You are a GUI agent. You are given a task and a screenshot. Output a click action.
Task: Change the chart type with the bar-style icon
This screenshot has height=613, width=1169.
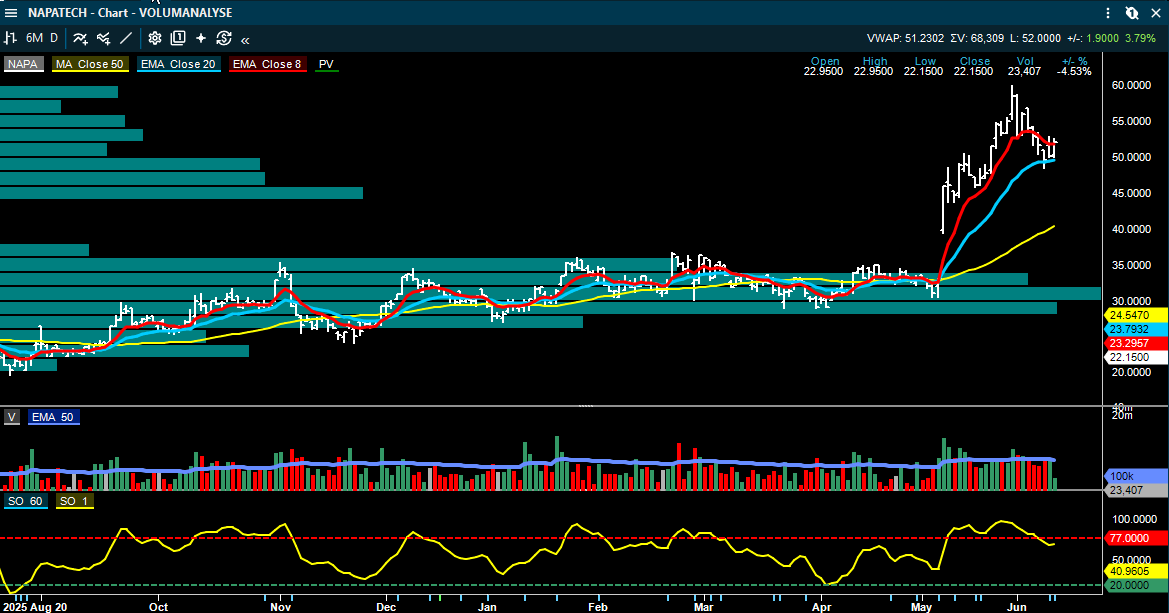[x=10, y=38]
